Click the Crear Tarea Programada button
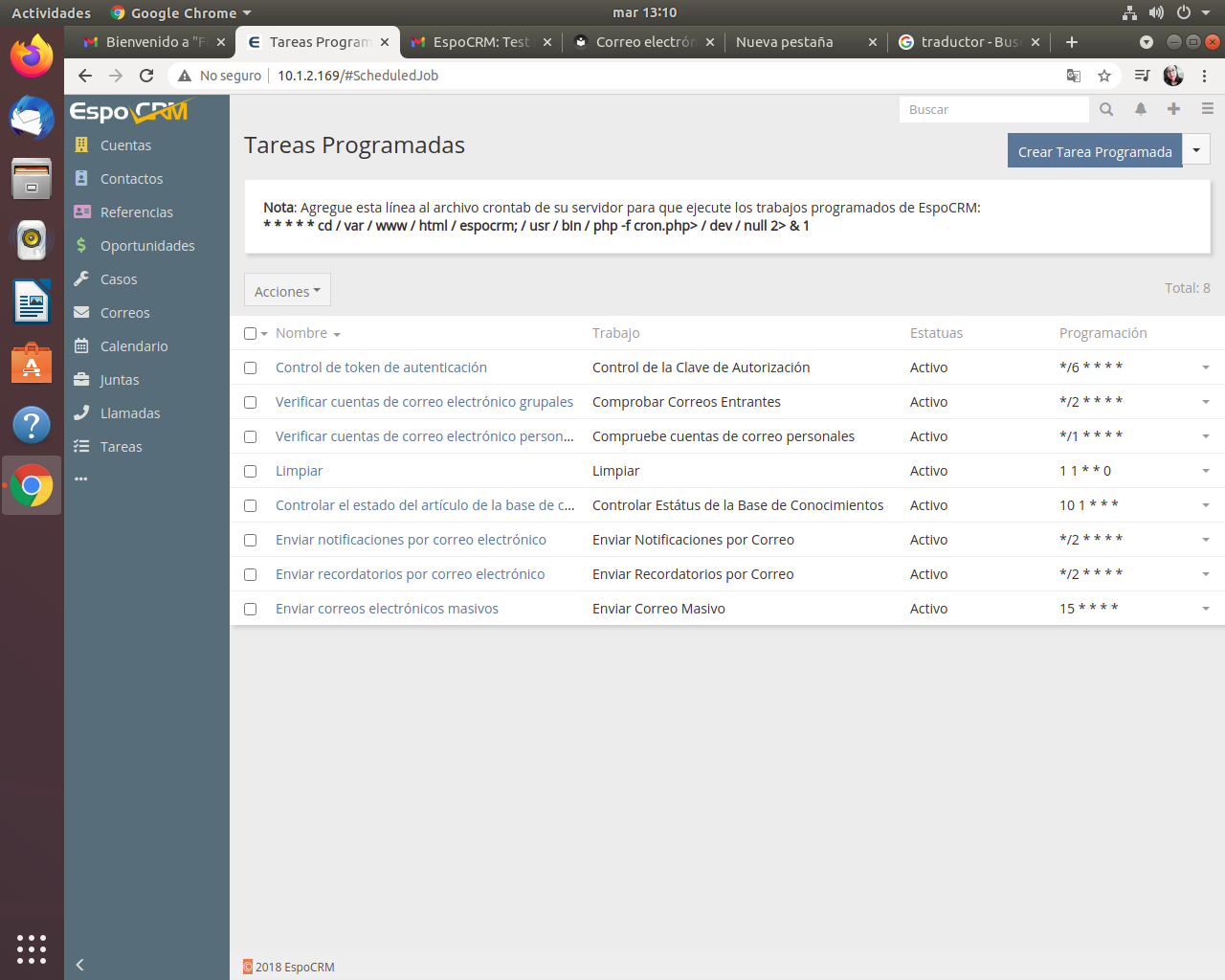Screen dimensions: 1225x980 tap(1094, 151)
